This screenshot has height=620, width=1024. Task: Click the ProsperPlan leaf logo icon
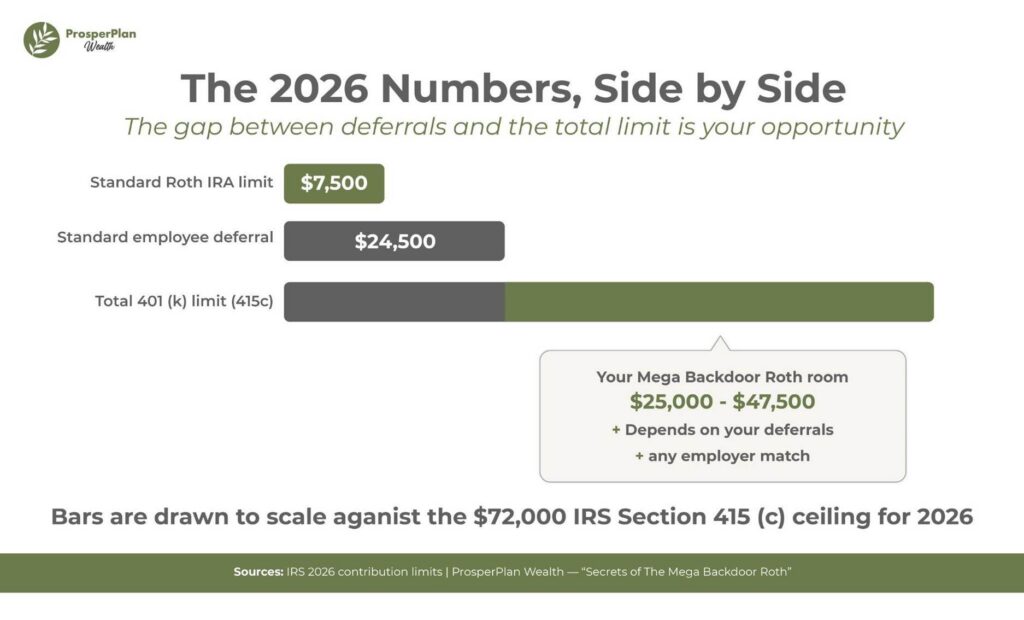pos(41,40)
